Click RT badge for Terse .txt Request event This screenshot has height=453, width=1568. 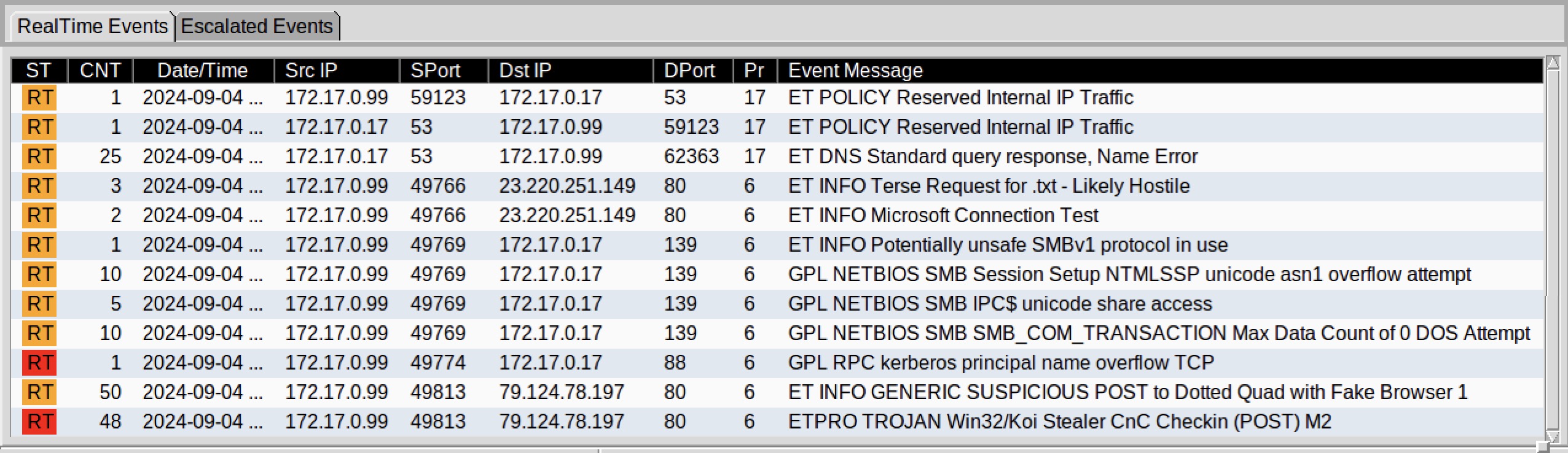tap(39, 186)
